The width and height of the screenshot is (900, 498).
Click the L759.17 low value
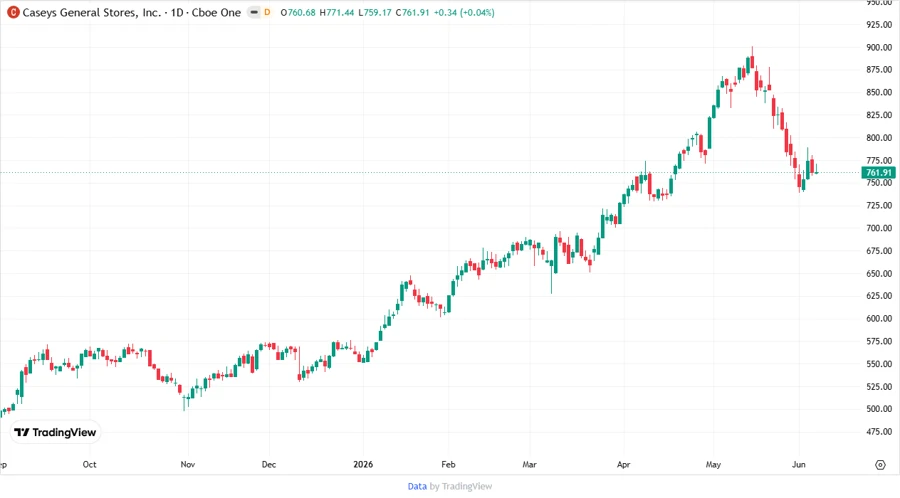375,13
